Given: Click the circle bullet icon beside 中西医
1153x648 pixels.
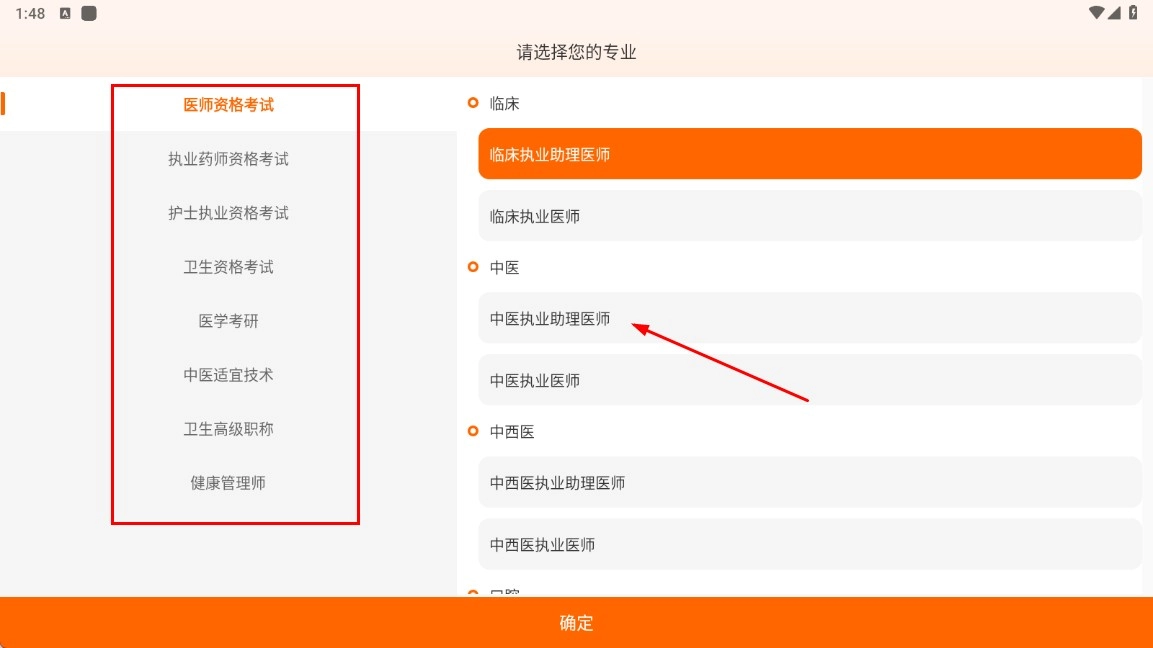Looking at the screenshot, I should tap(473, 431).
